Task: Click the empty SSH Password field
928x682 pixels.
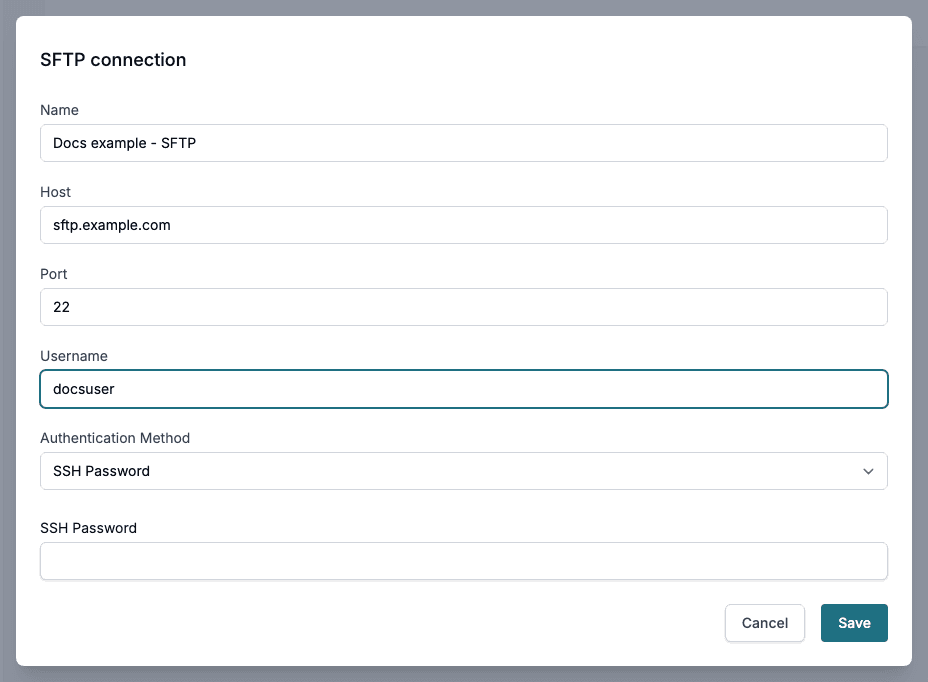Action: (463, 561)
